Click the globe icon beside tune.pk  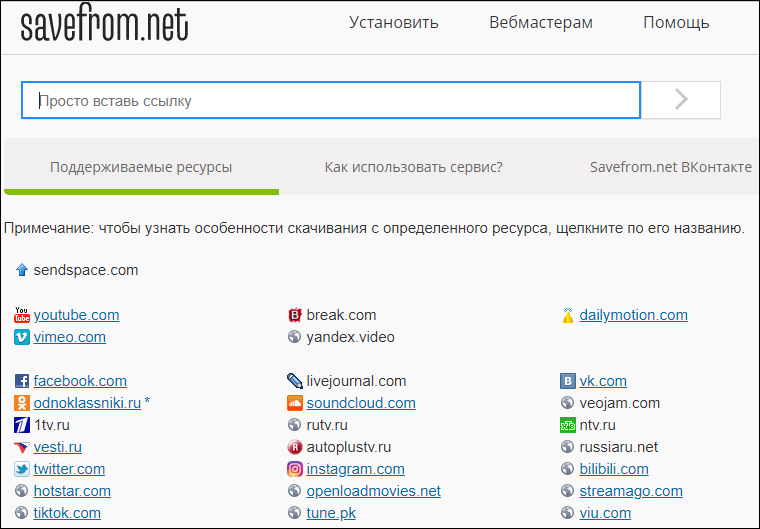pos(294,513)
